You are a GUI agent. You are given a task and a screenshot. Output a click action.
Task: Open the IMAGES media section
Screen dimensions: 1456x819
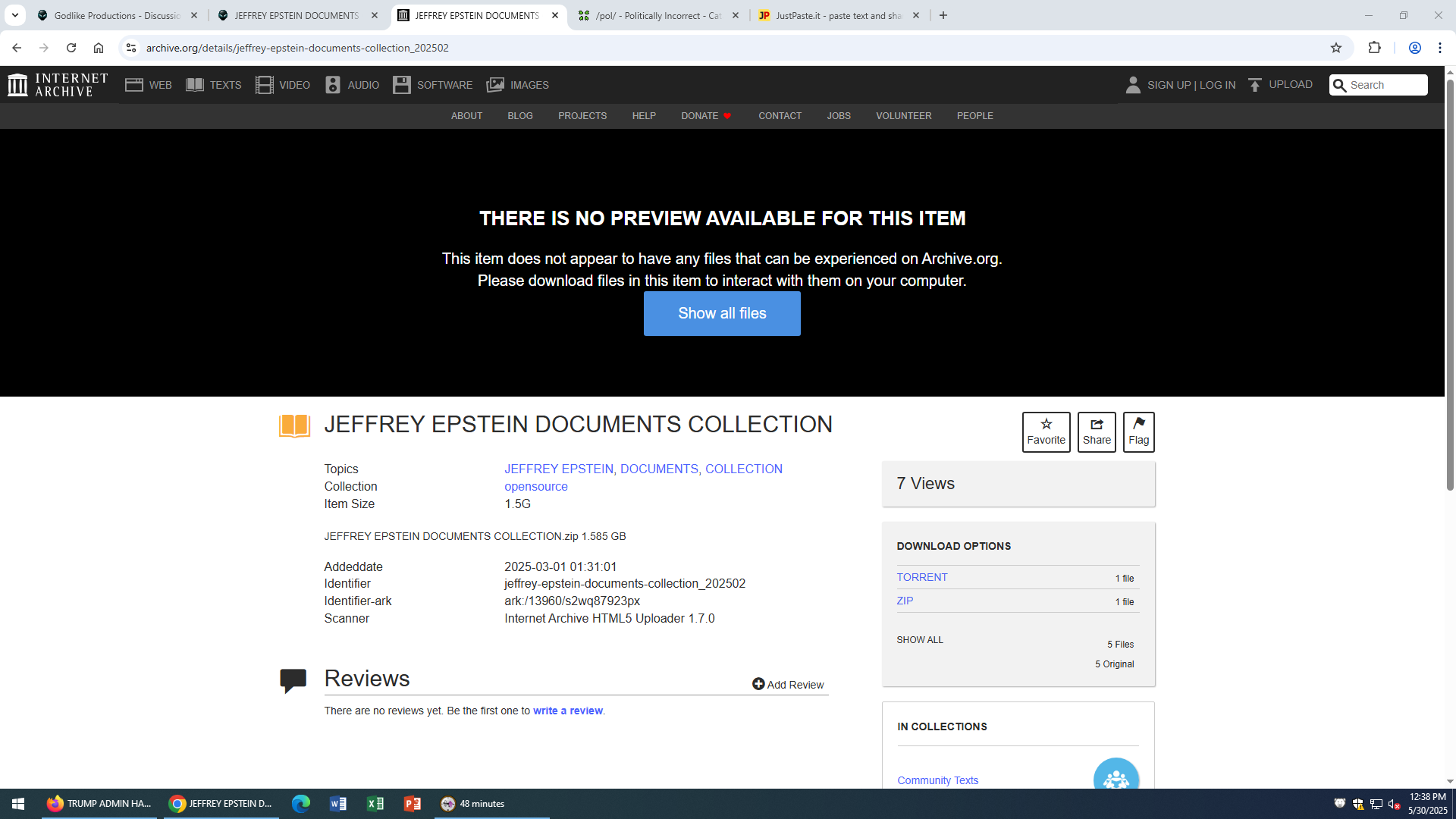[x=518, y=85]
